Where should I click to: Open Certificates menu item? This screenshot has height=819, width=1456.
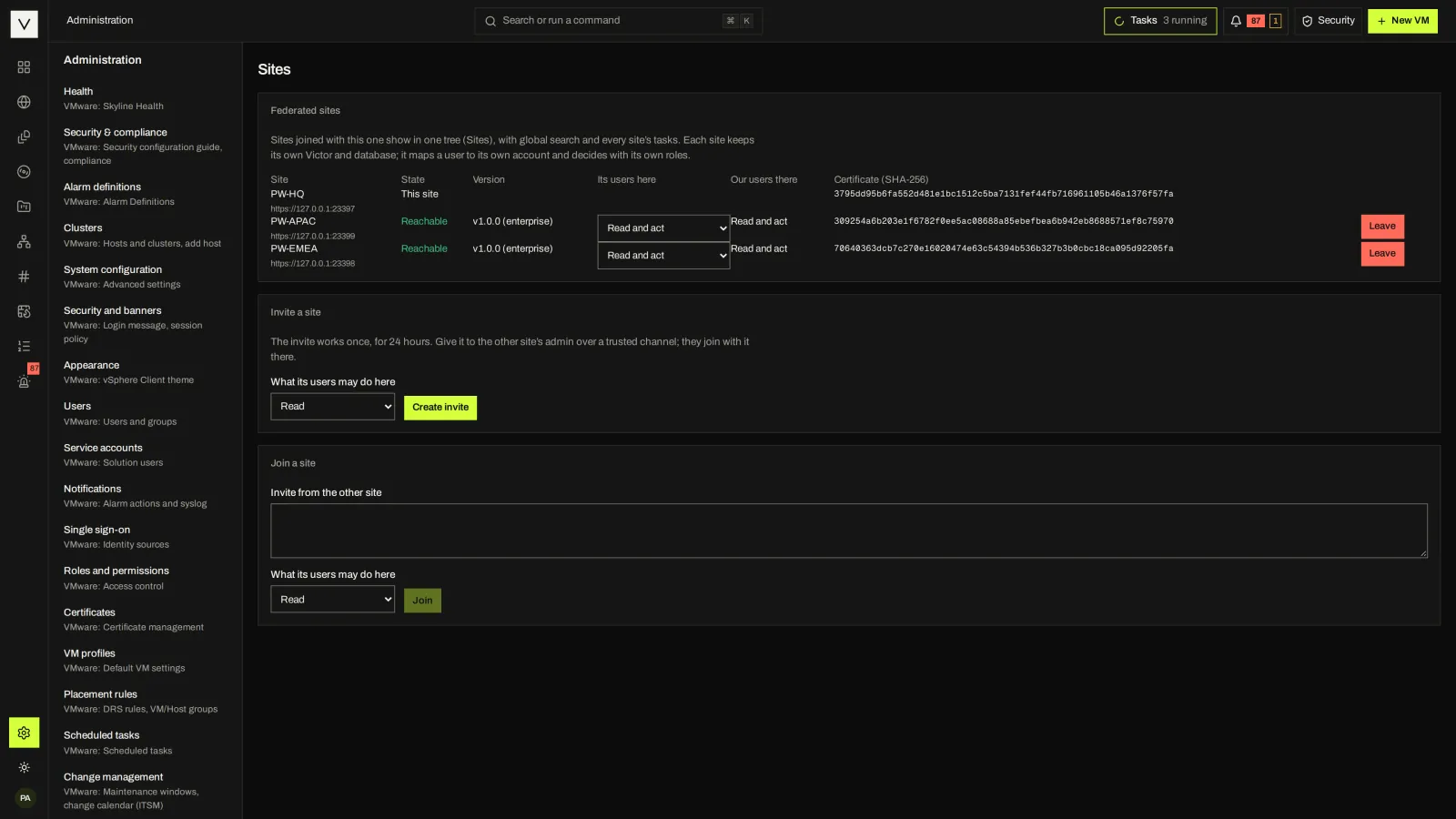click(x=144, y=619)
